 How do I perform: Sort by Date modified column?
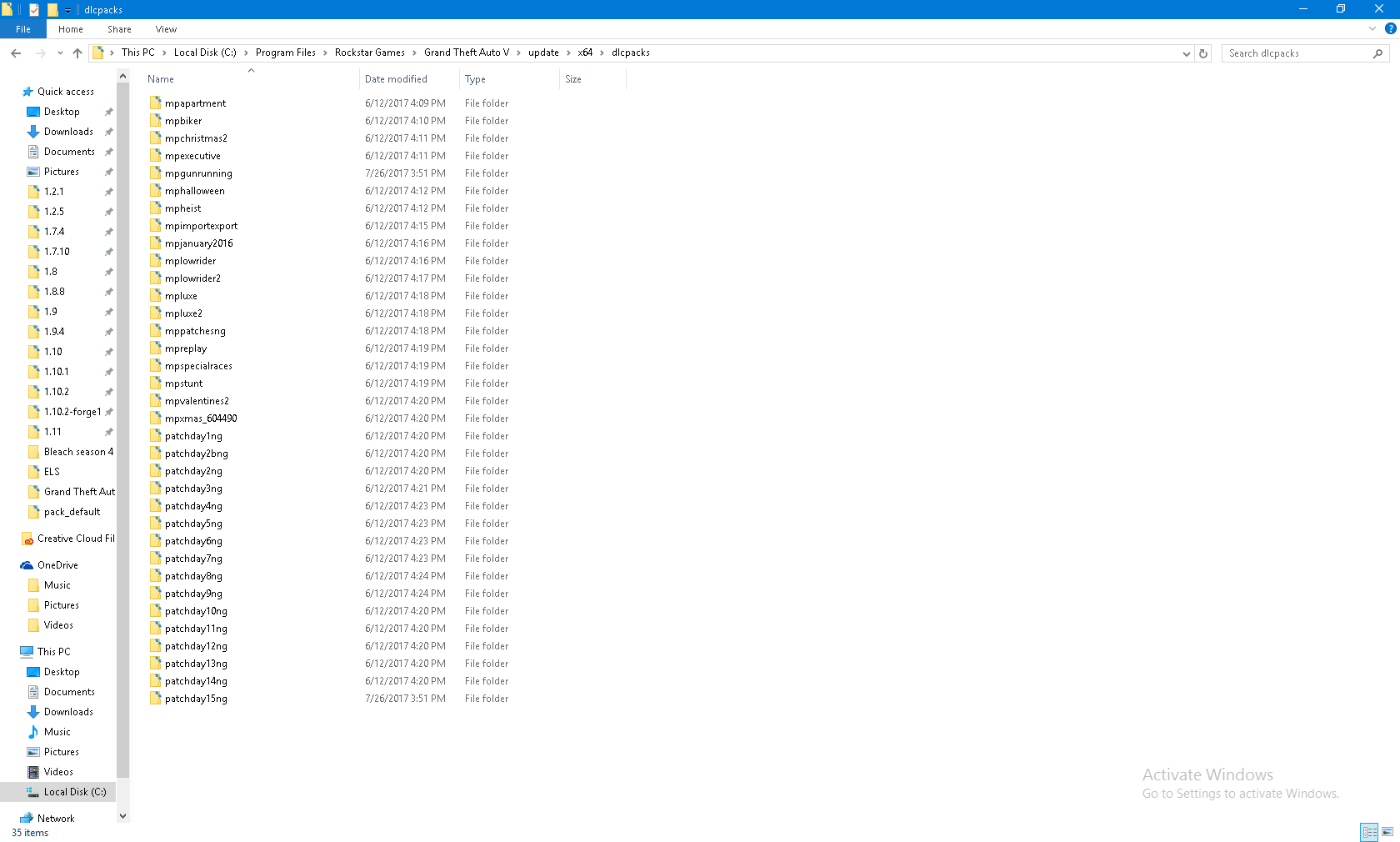409,79
